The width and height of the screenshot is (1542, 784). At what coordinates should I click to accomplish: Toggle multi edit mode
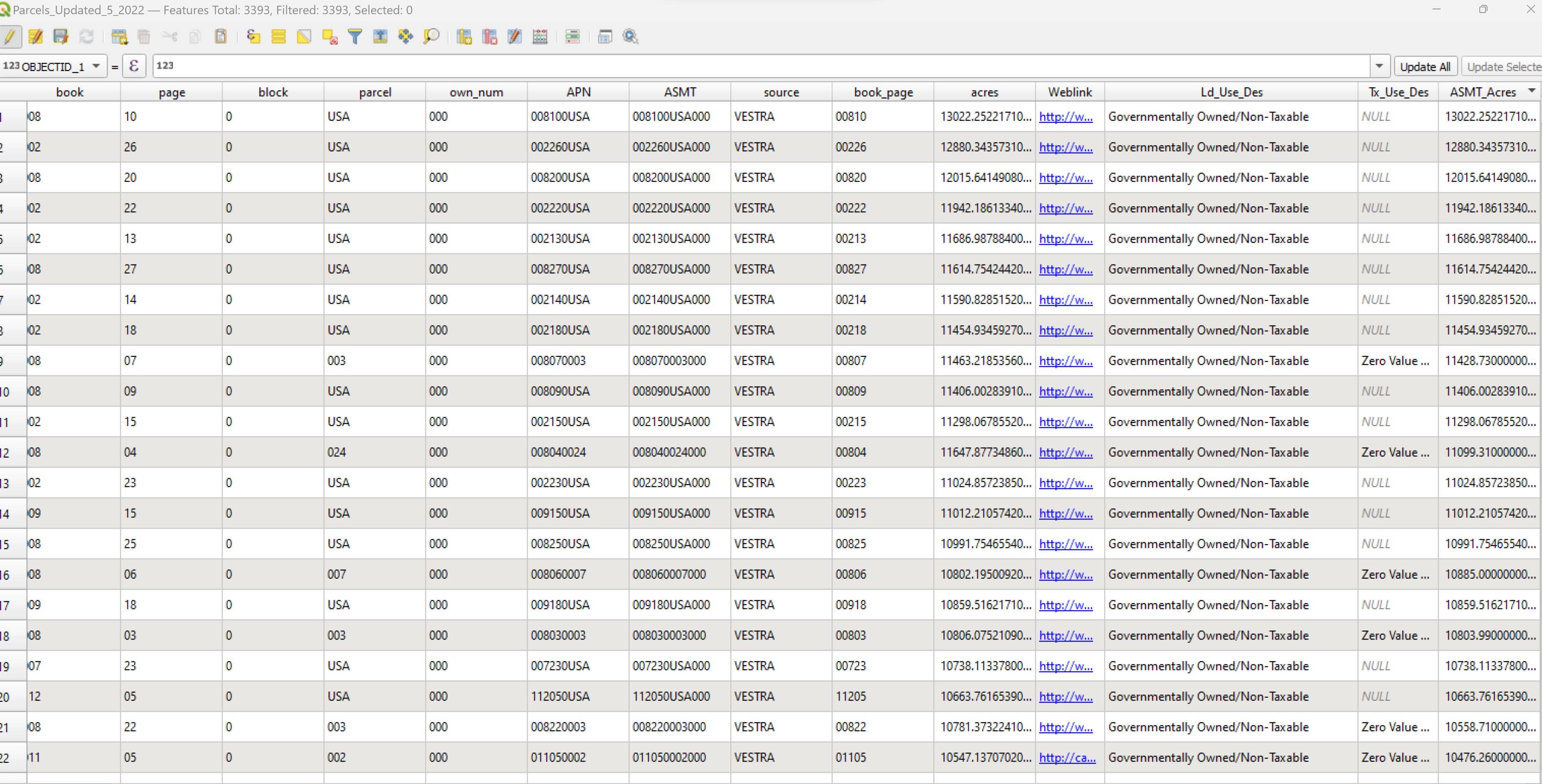[x=35, y=37]
